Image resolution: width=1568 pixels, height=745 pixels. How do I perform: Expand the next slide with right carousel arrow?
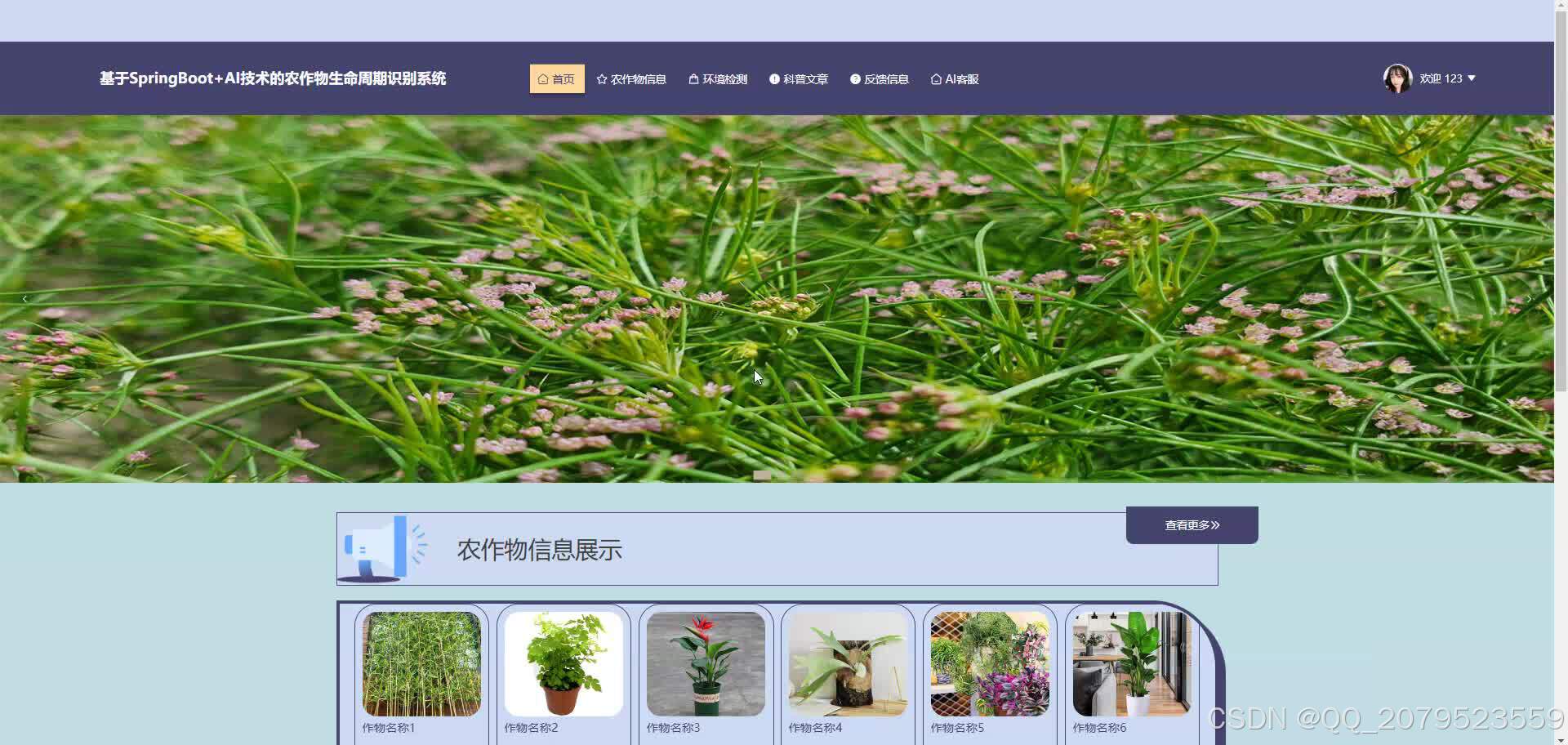click(x=1530, y=298)
